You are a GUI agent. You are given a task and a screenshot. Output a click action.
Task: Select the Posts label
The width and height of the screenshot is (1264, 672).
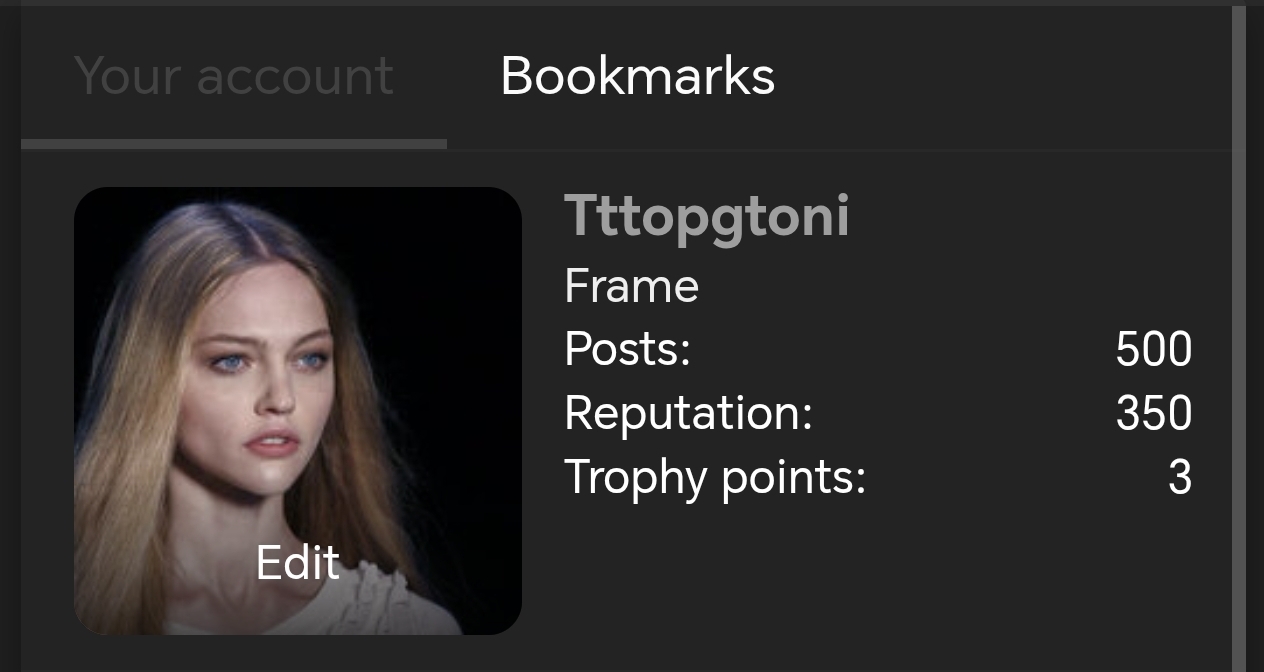(x=628, y=349)
